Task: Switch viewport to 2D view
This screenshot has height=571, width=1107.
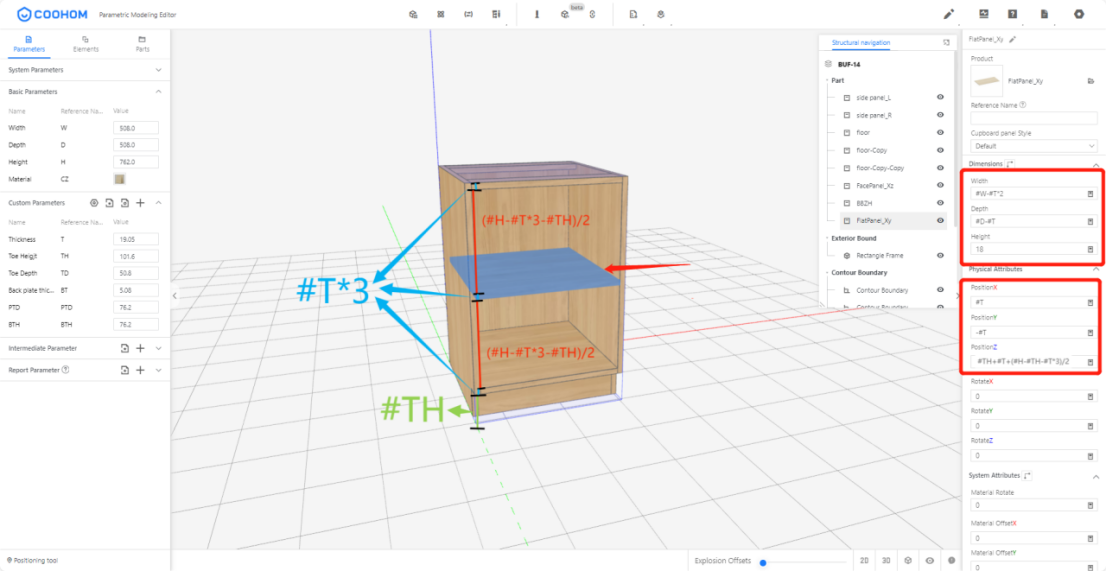Action: click(864, 561)
